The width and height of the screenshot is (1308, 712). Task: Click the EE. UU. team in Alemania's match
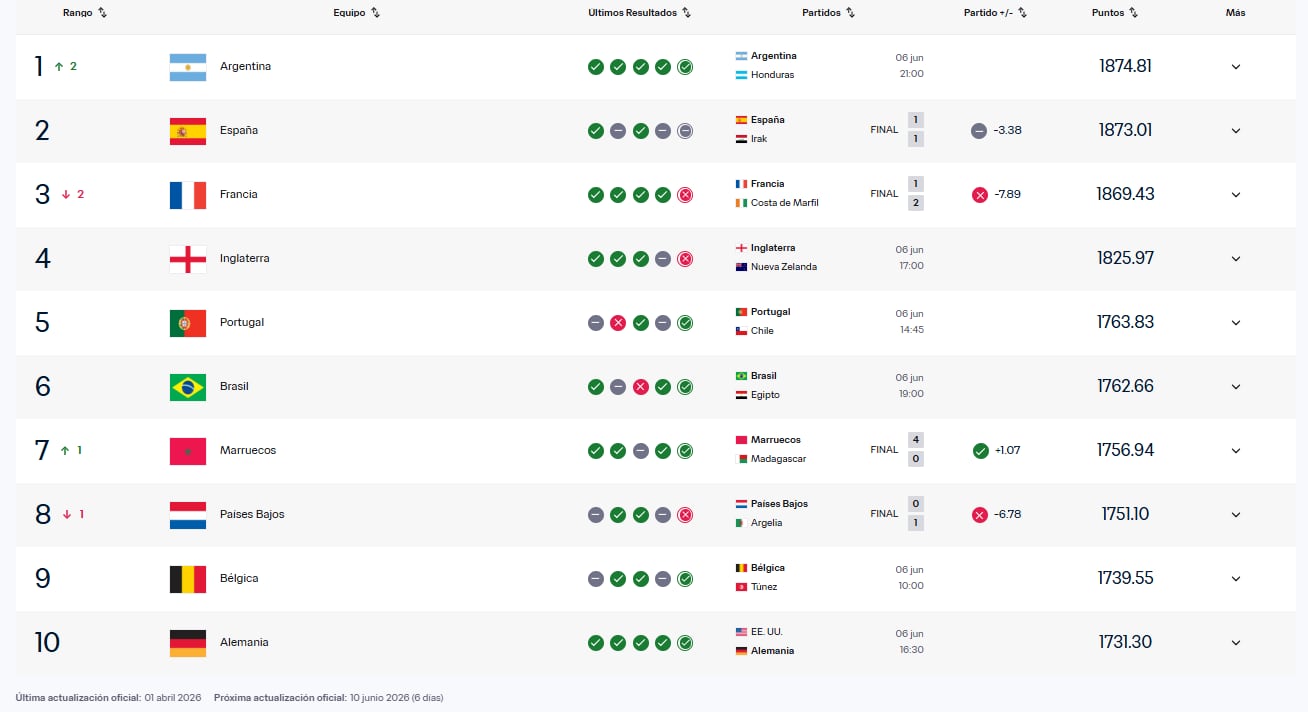click(767, 632)
